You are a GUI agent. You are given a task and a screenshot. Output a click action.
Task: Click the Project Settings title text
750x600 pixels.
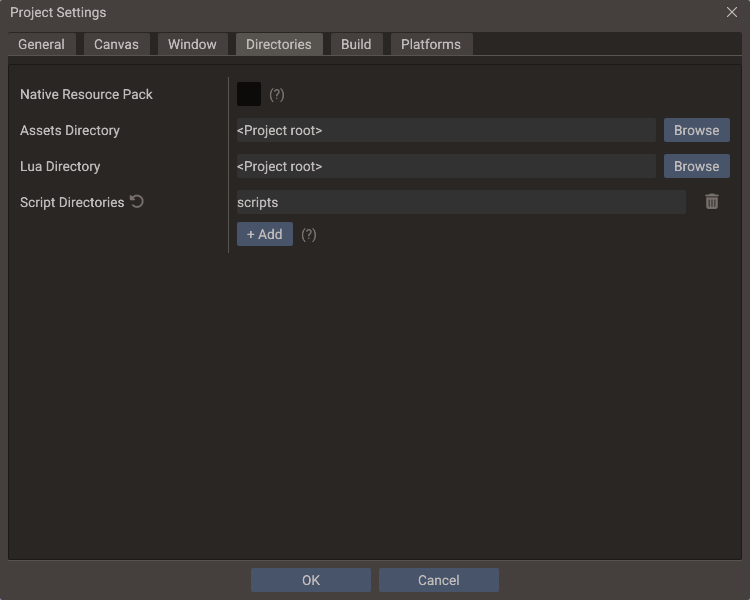(58, 12)
